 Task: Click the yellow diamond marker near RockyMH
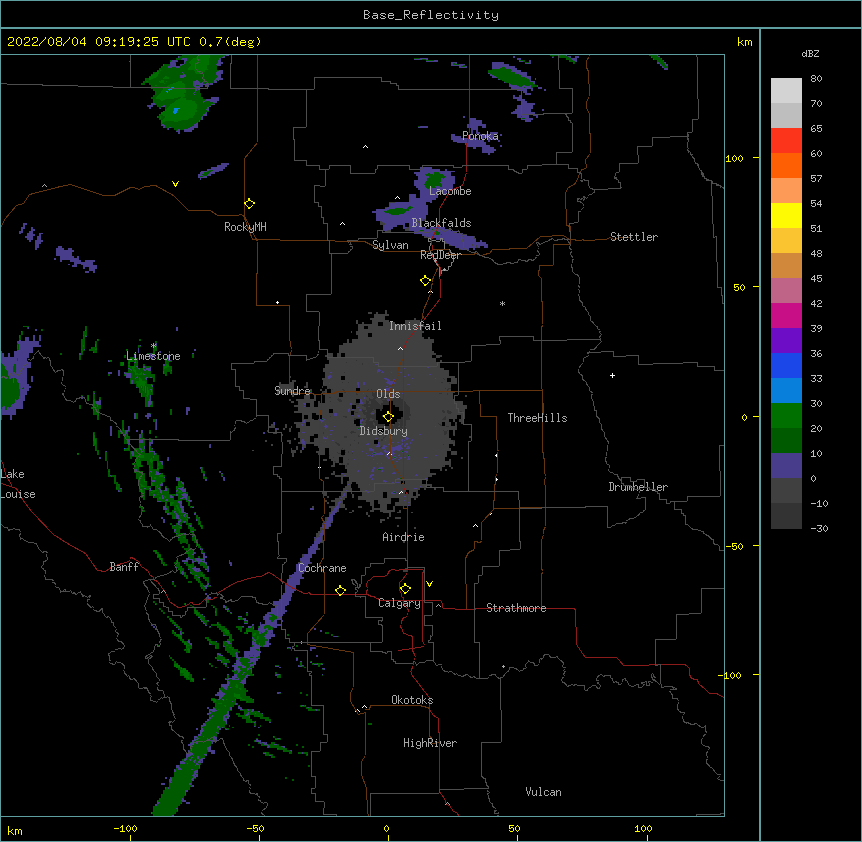250,204
